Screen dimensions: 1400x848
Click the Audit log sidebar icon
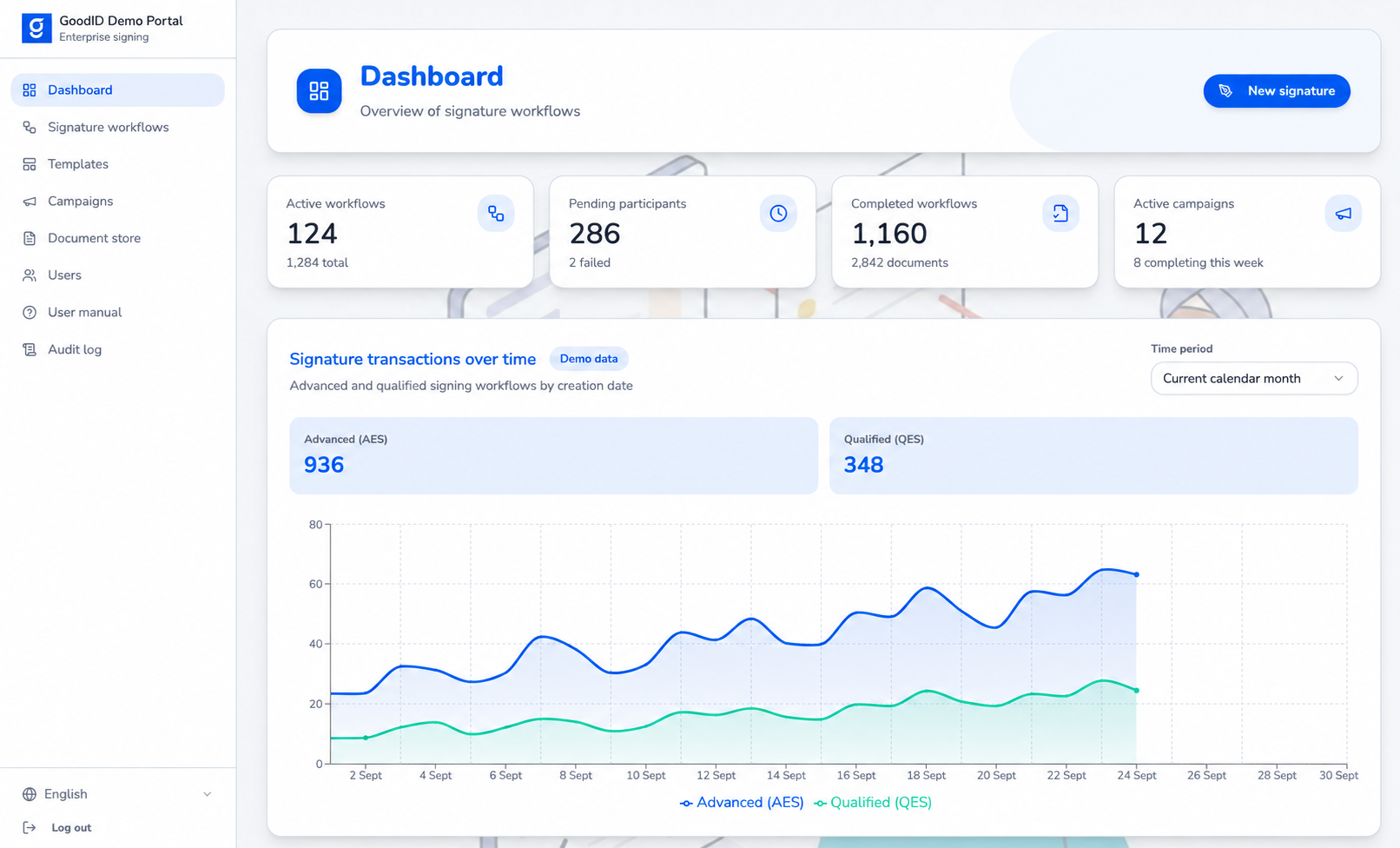click(30, 349)
